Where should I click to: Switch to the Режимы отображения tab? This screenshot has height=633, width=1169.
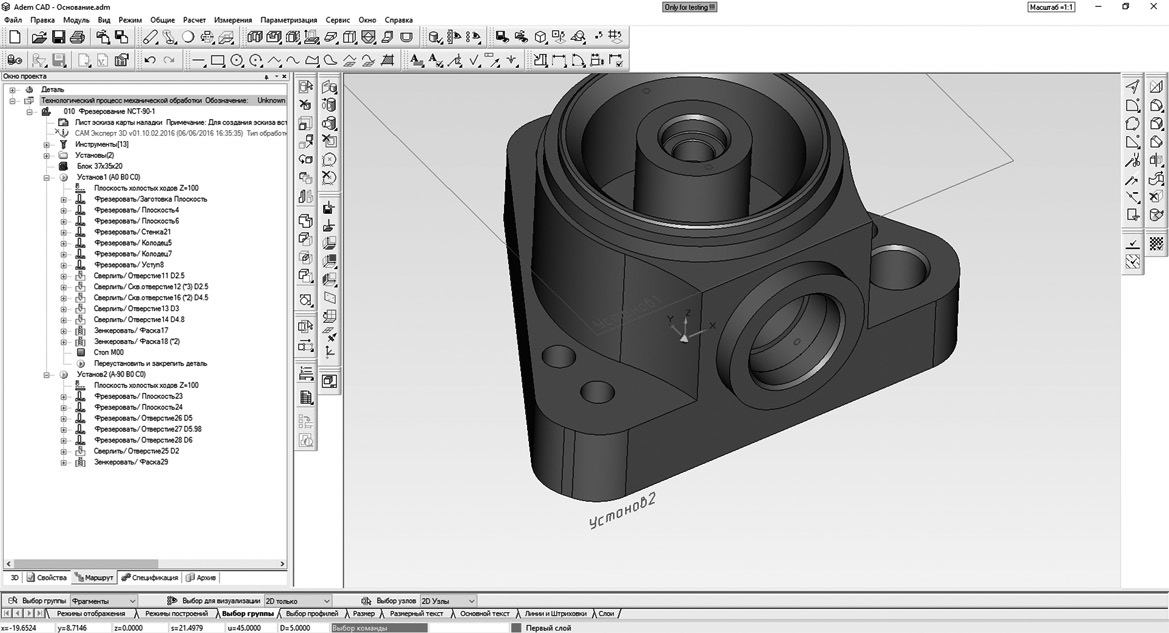91,613
